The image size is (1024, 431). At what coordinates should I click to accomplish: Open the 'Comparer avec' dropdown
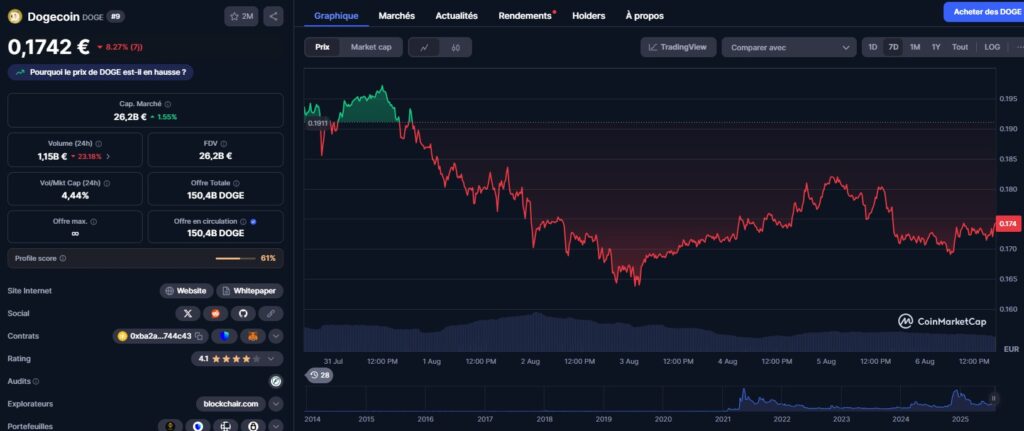[788, 47]
